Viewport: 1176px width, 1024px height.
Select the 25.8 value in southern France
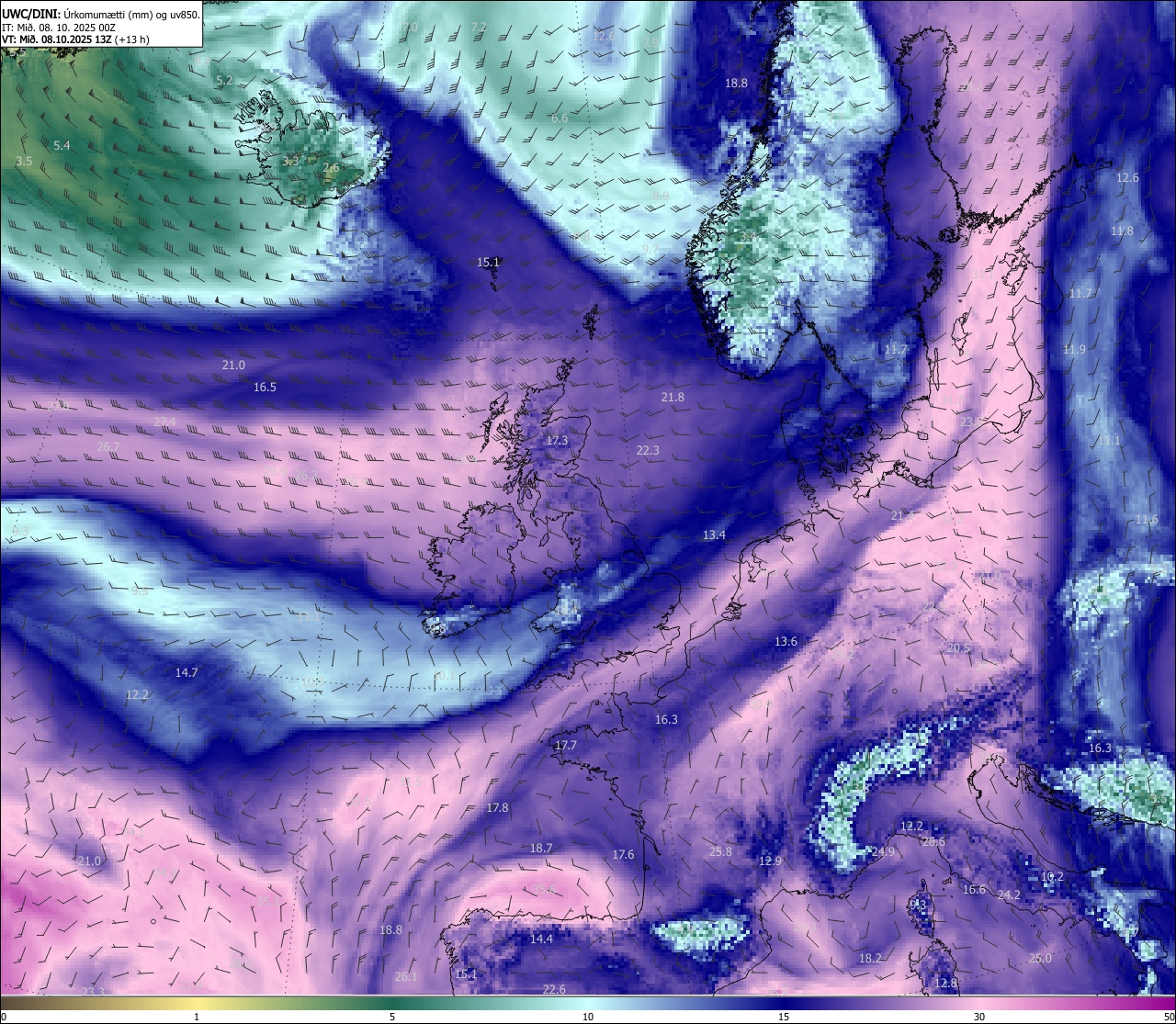point(720,851)
